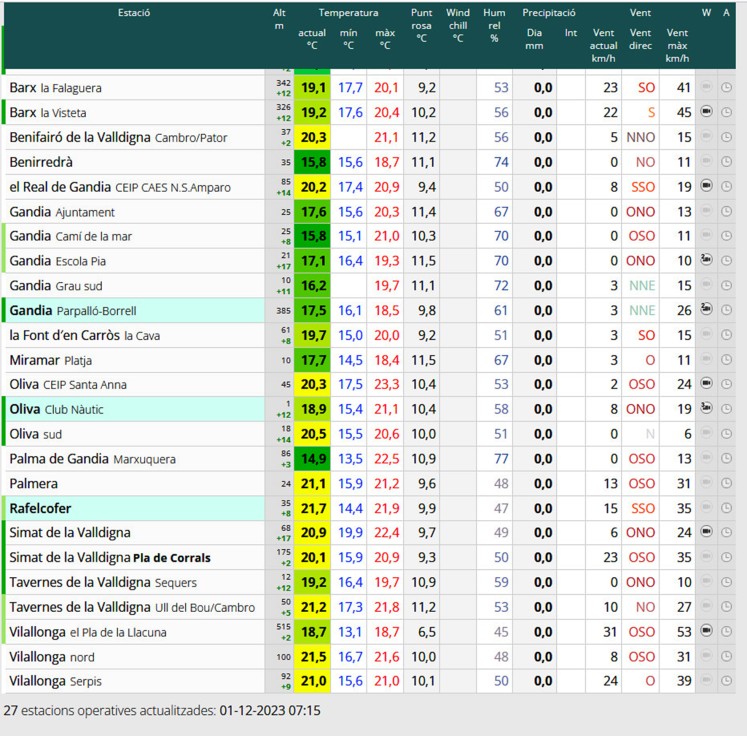Click NNE wind direction in Gandia Grau sud row
Screen dimensions: 747x736
click(642, 286)
